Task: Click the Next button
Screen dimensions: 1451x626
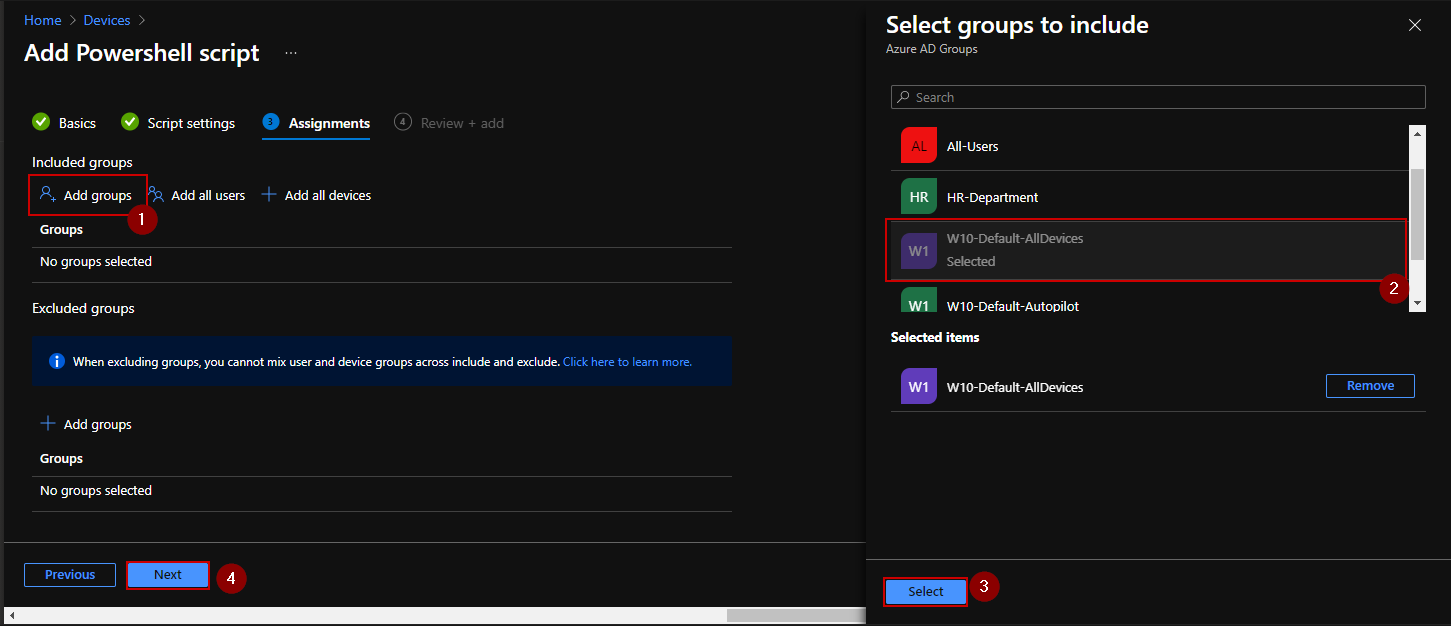Action: (x=168, y=575)
